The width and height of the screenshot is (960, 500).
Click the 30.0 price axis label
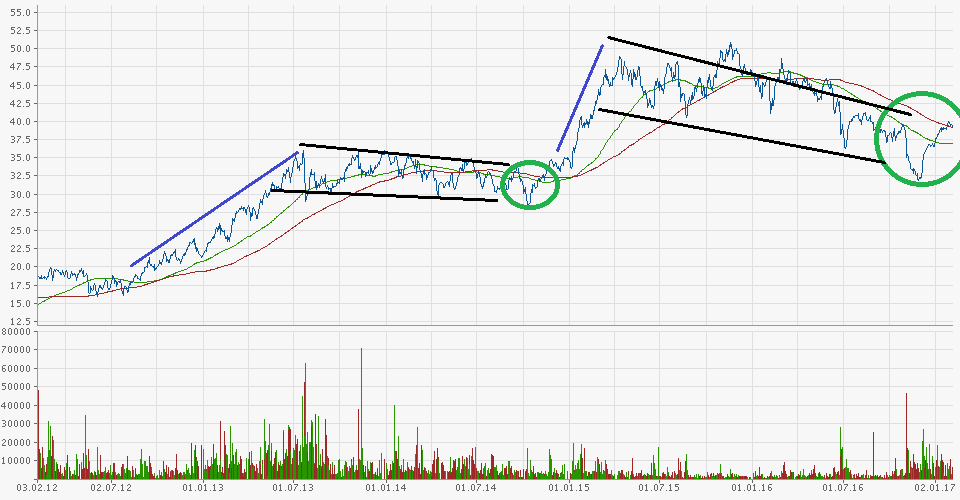point(21,194)
